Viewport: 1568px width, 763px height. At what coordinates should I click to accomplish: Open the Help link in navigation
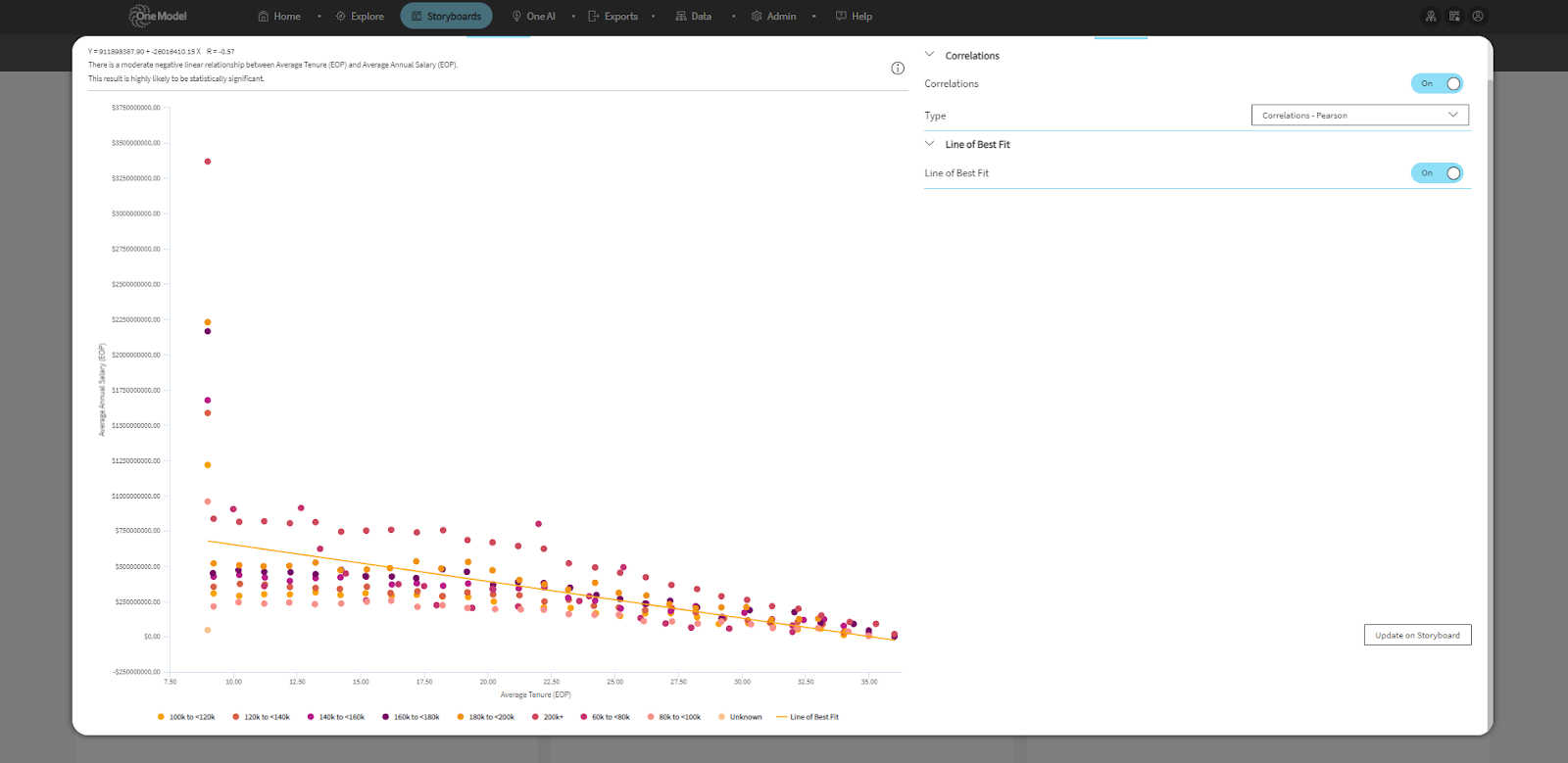point(854,16)
